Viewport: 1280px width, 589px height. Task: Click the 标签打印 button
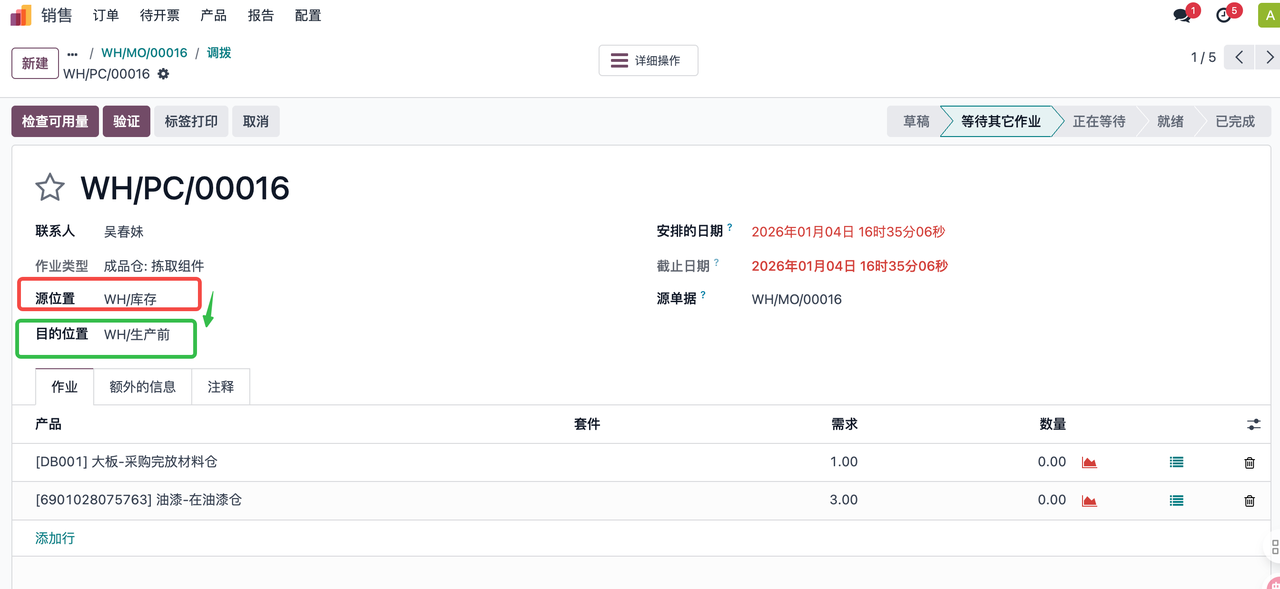191,121
